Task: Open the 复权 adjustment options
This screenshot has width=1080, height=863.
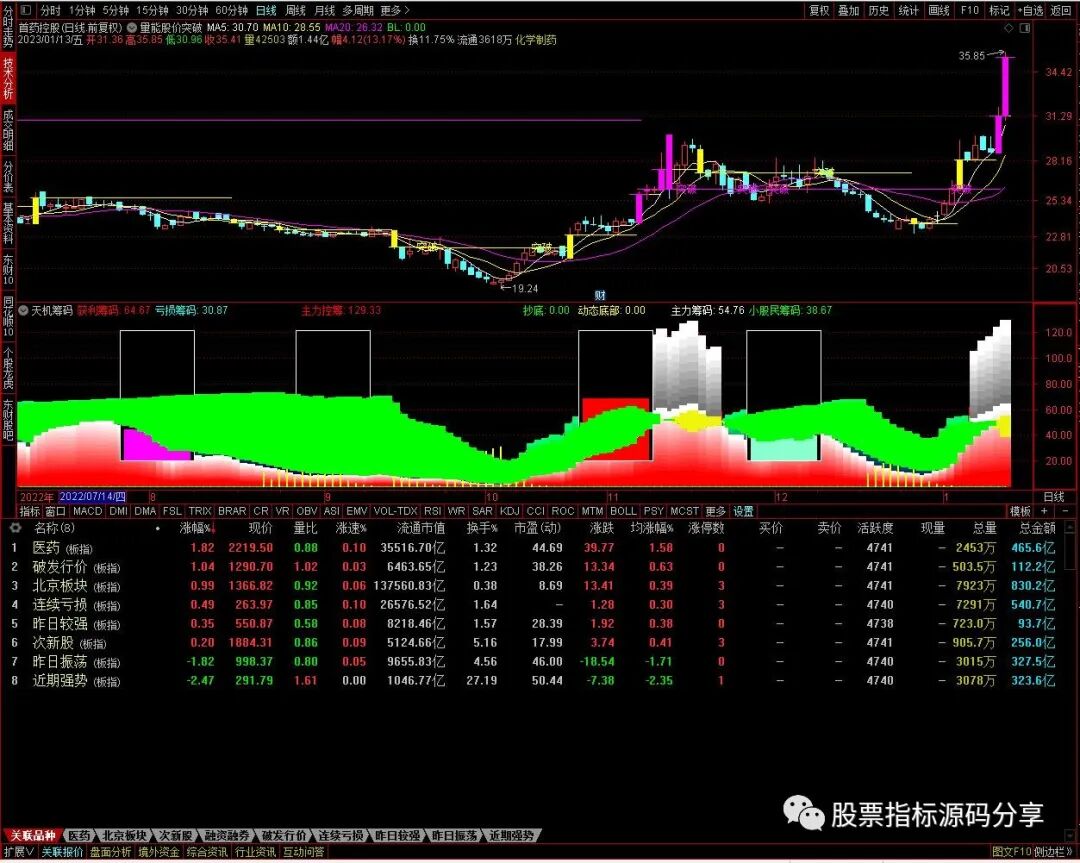Action: (819, 10)
